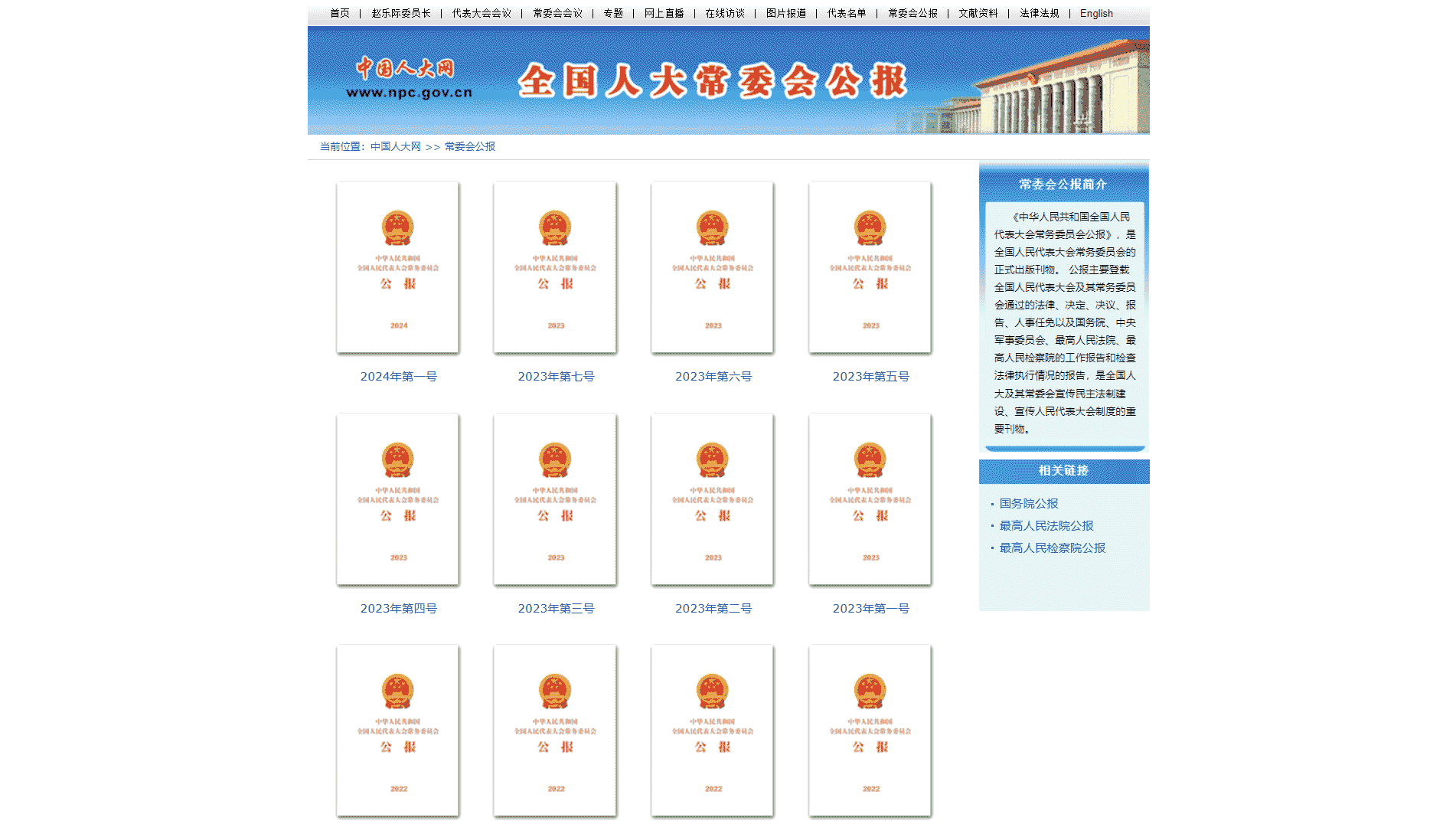
Task: Open the 2024年第一号 gazette cover
Action: pyautogui.click(x=398, y=267)
